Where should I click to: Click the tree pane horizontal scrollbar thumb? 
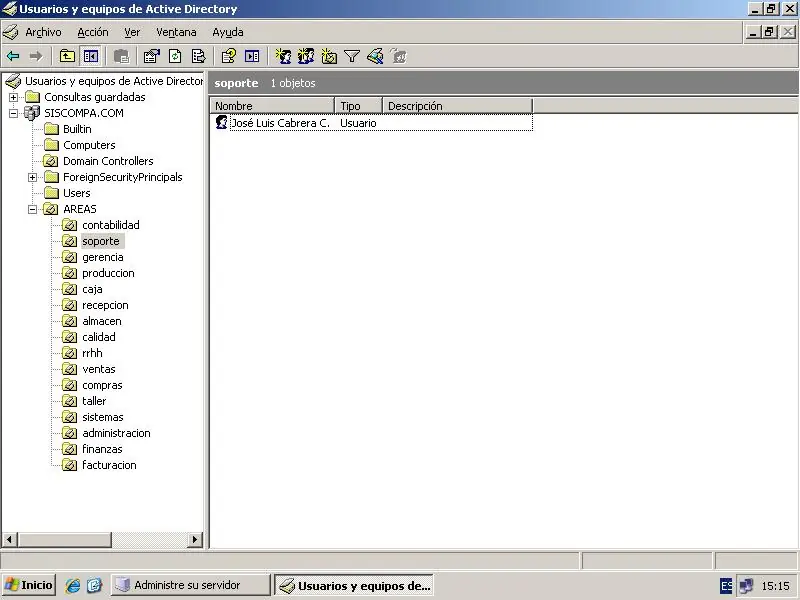(x=65, y=539)
